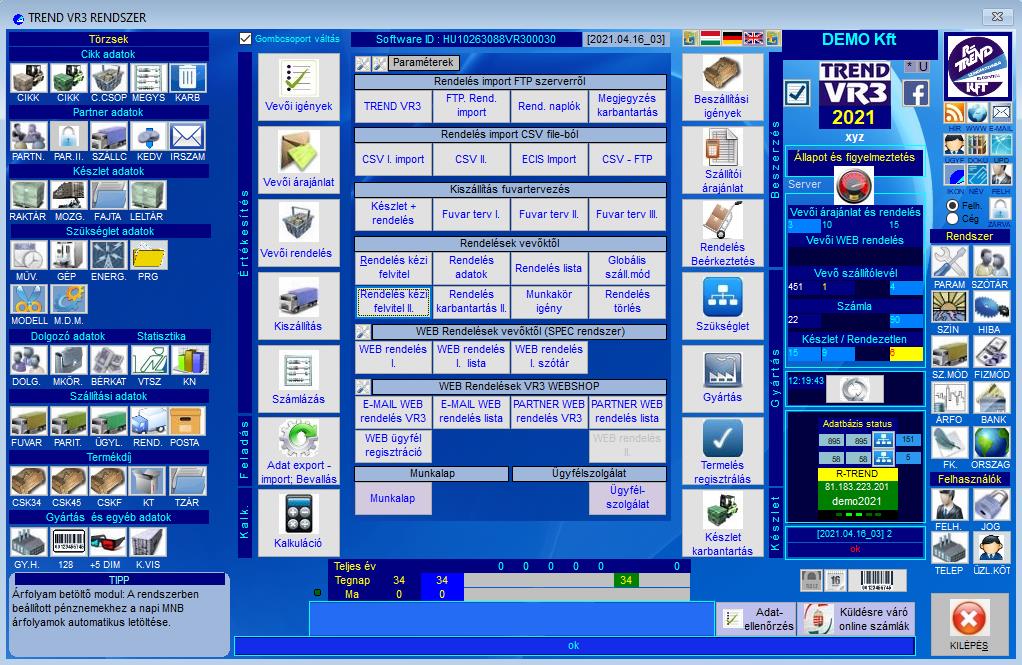Open the ORSZÁG globe icon
1022x665 pixels.
coord(992,443)
